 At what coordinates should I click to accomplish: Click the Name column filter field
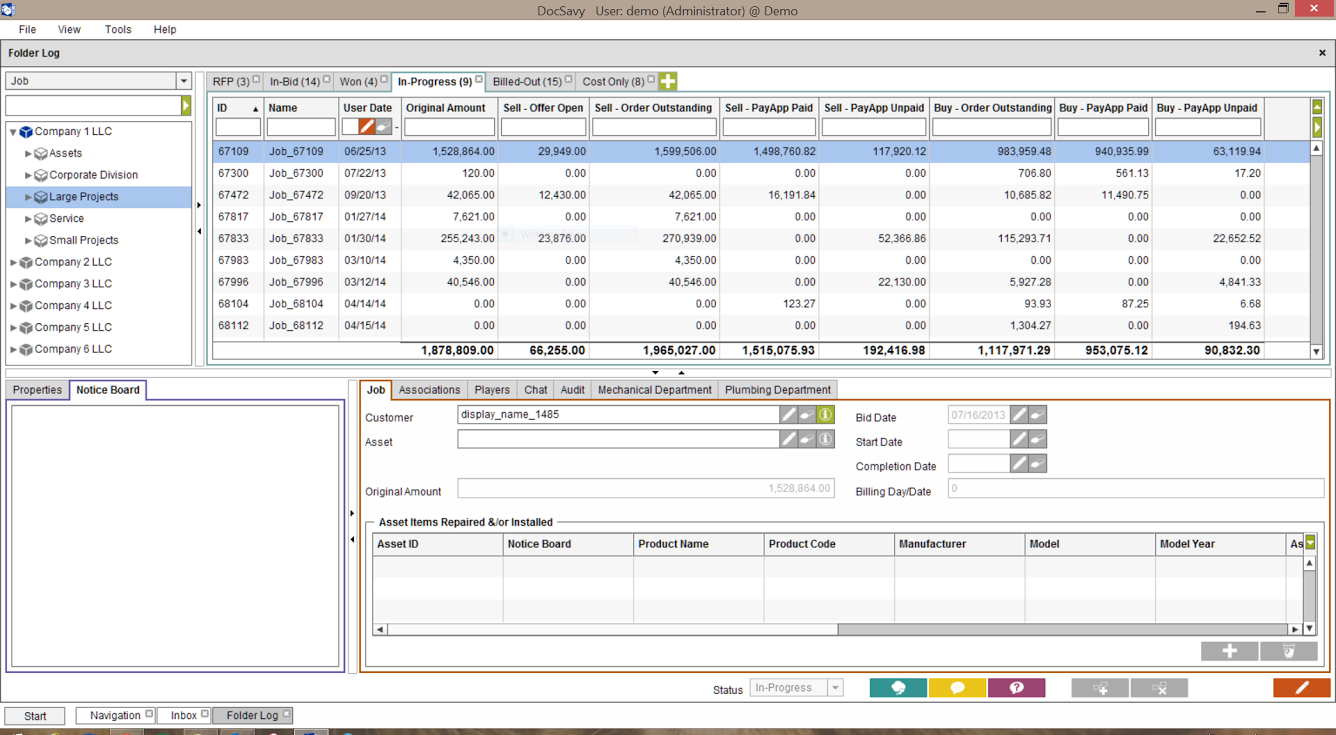(x=301, y=127)
